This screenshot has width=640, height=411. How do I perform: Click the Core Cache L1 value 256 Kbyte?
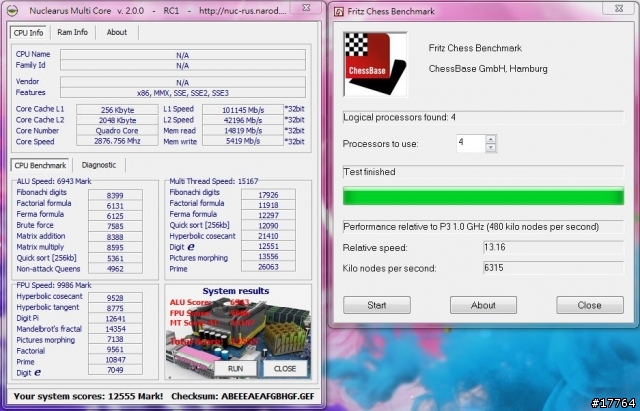click(x=117, y=110)
